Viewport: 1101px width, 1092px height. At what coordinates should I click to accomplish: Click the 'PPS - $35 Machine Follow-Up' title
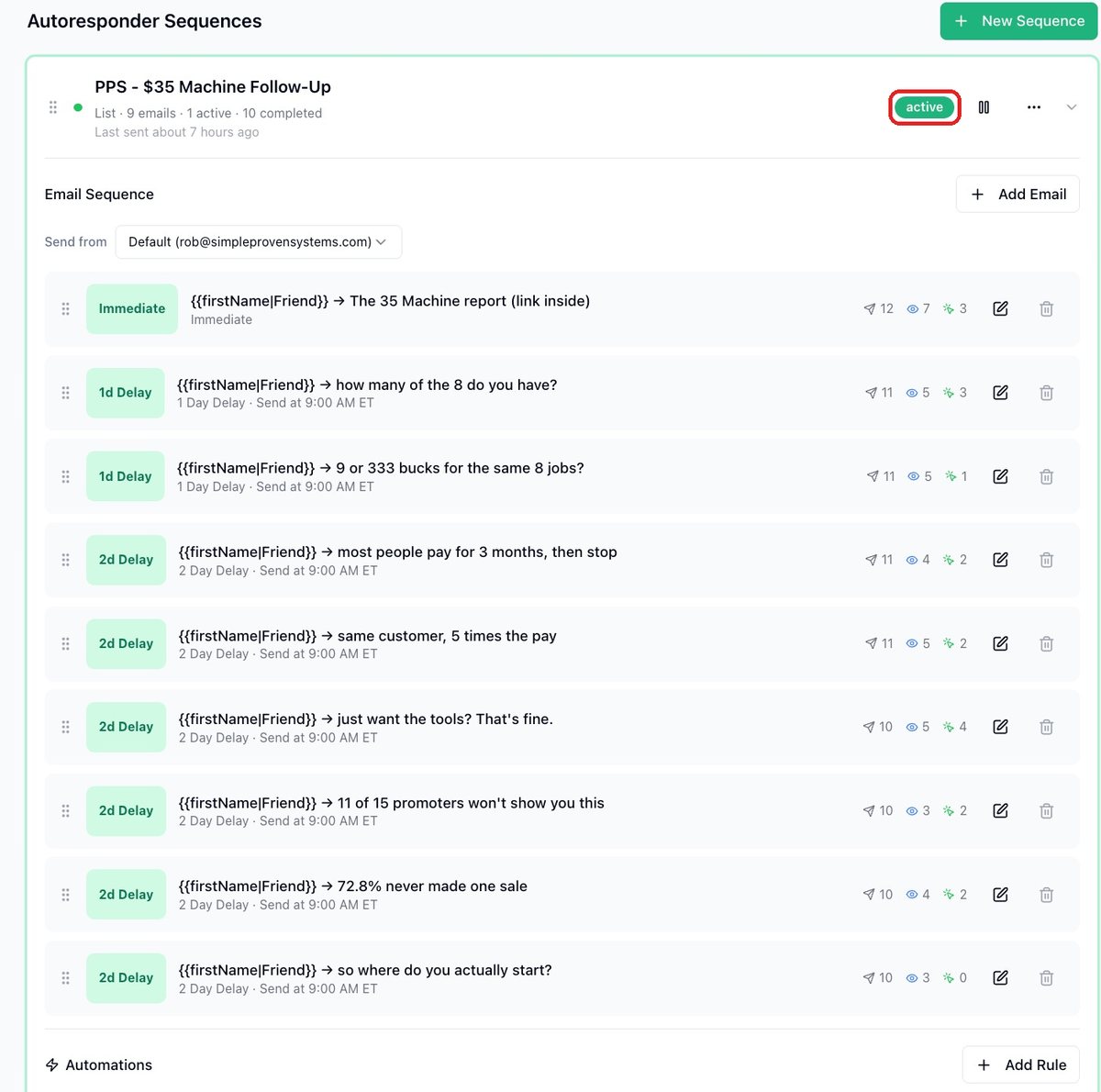213,87
